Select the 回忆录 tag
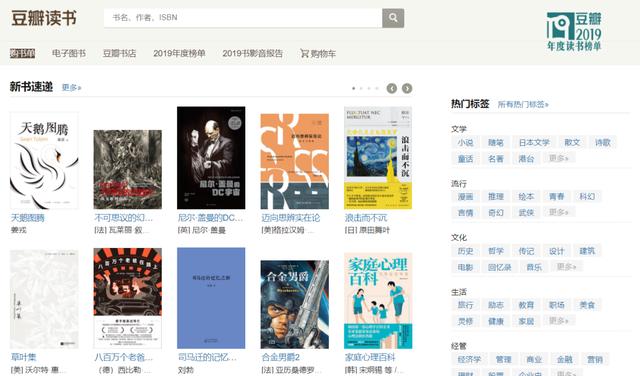This screenshot has height=376, width=640. click(500, 267)
